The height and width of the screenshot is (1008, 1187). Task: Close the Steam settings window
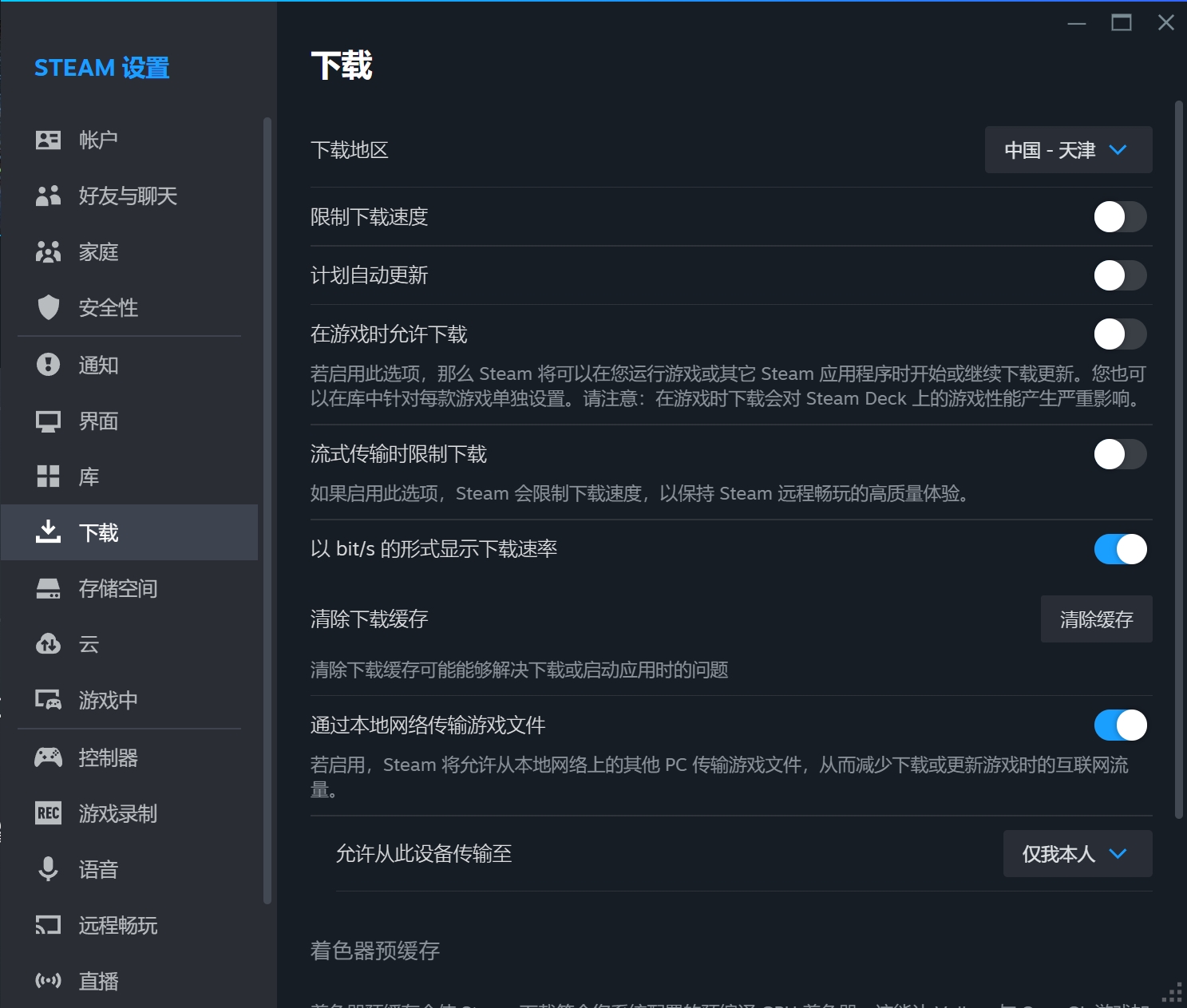point(1166,22)
